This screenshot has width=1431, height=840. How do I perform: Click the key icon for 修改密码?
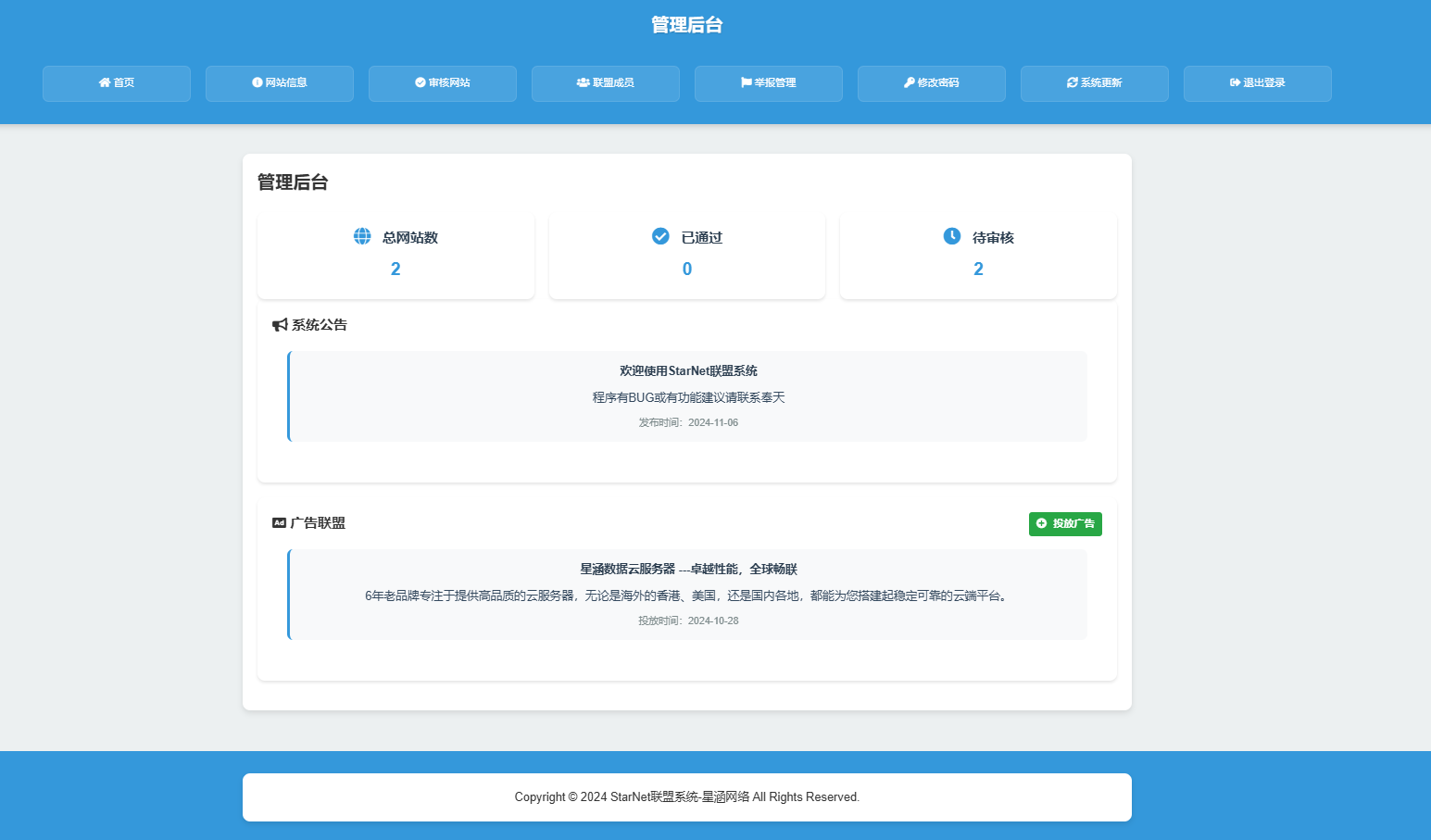click(x=910, y=82)
